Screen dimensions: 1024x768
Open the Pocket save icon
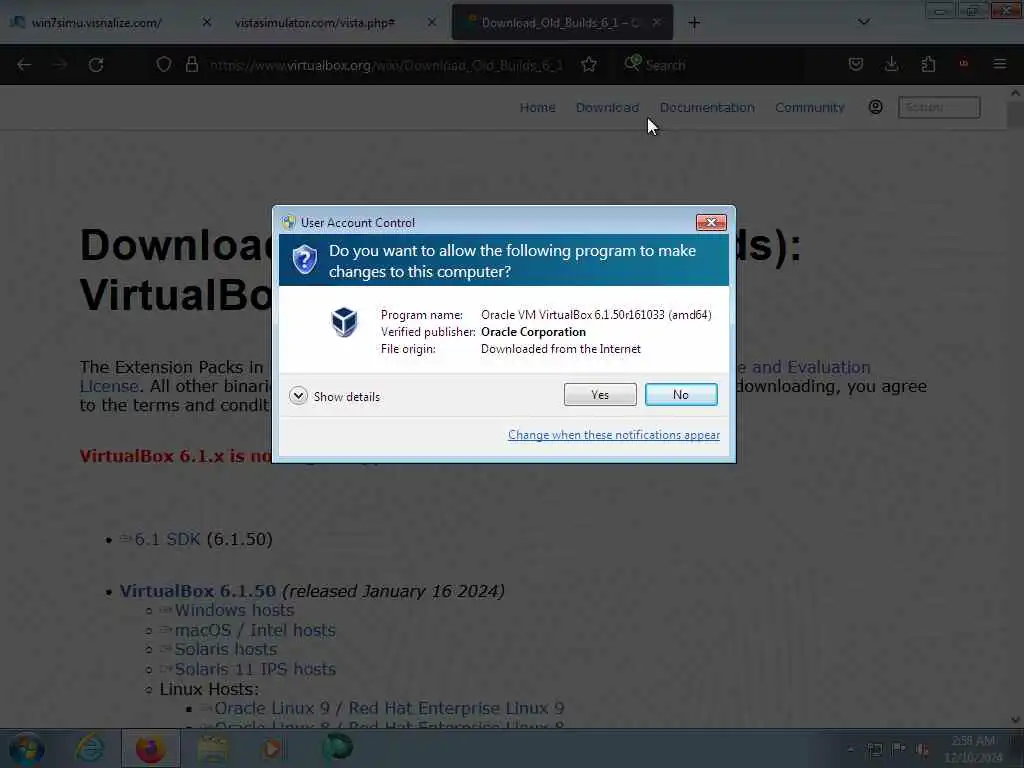(x=856, y=64)
